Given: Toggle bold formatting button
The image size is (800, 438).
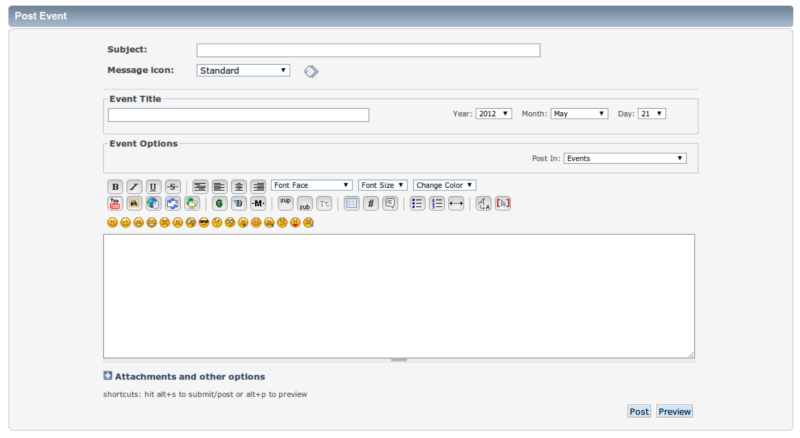Looking at the screenshot, I should [114, 186].
